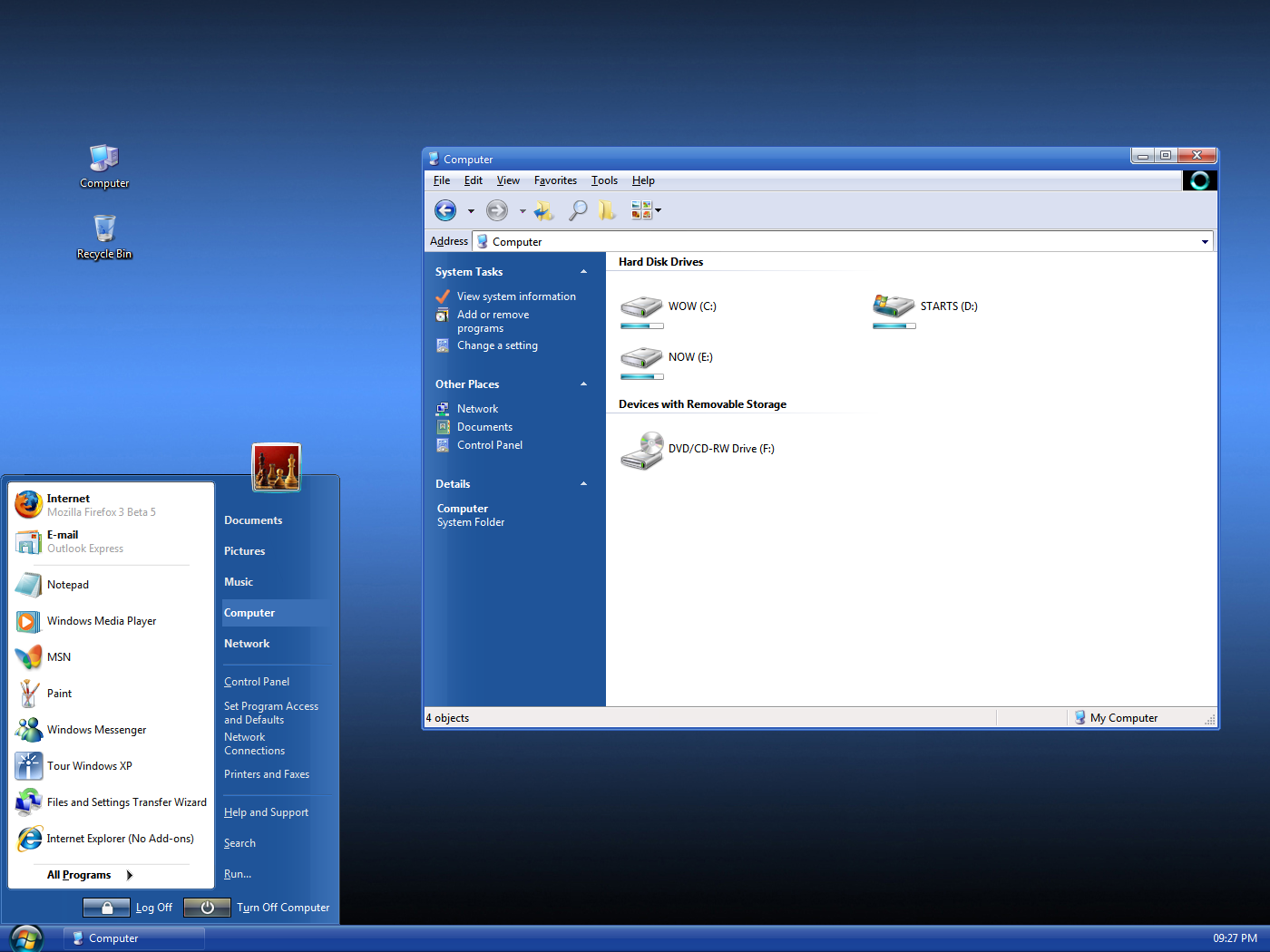Click the Start orb button
The width and height of the screenshot is (1270, 952).
click(x=26, y=938)
